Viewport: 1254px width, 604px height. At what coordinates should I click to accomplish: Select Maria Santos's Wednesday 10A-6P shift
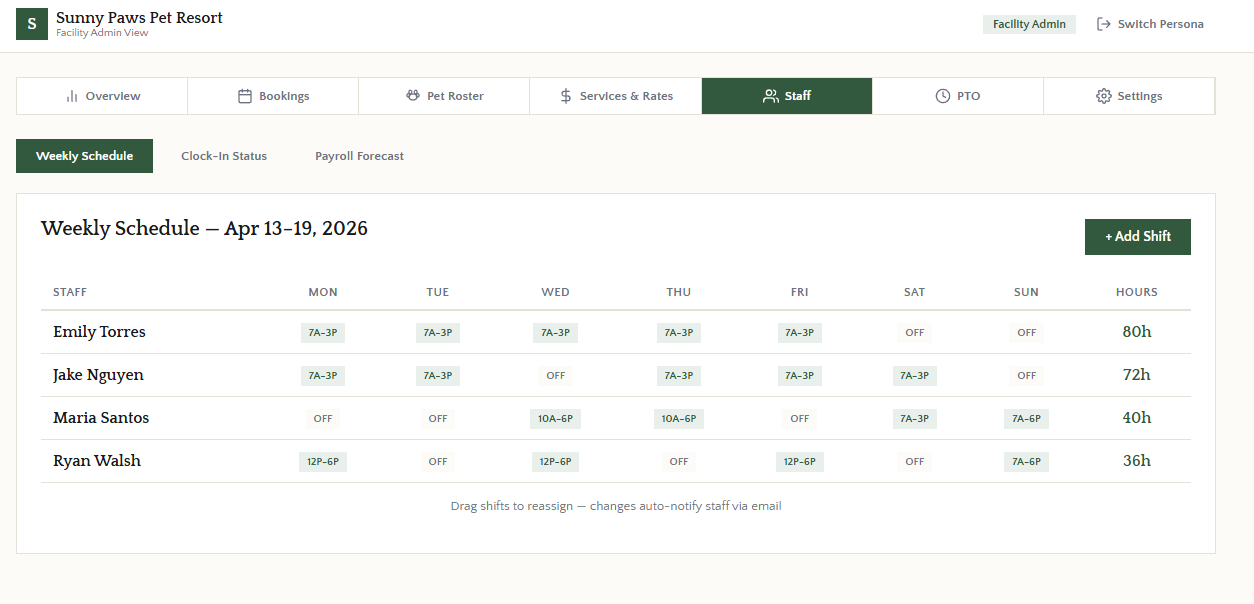coord(555,418)
